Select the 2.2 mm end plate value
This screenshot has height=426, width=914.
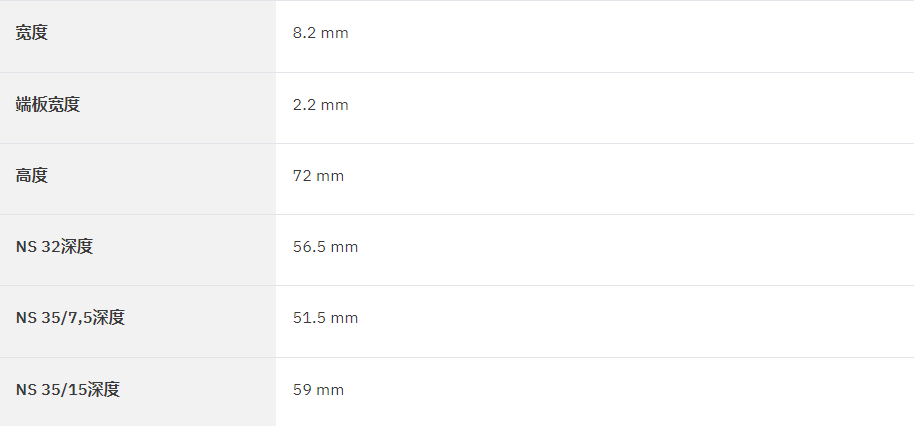pos(321,105)
